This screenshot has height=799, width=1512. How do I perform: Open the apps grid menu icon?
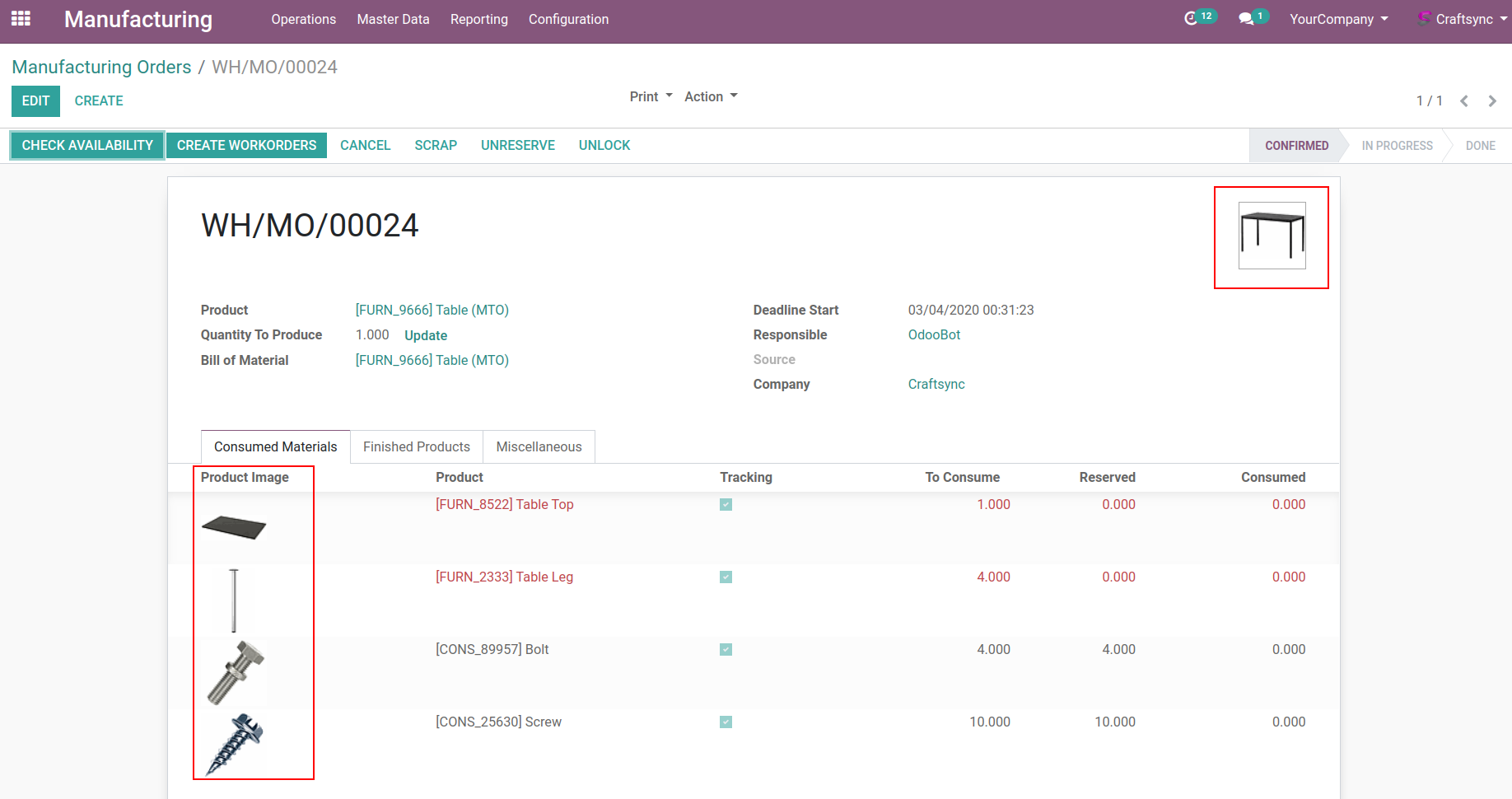(21, 18)
